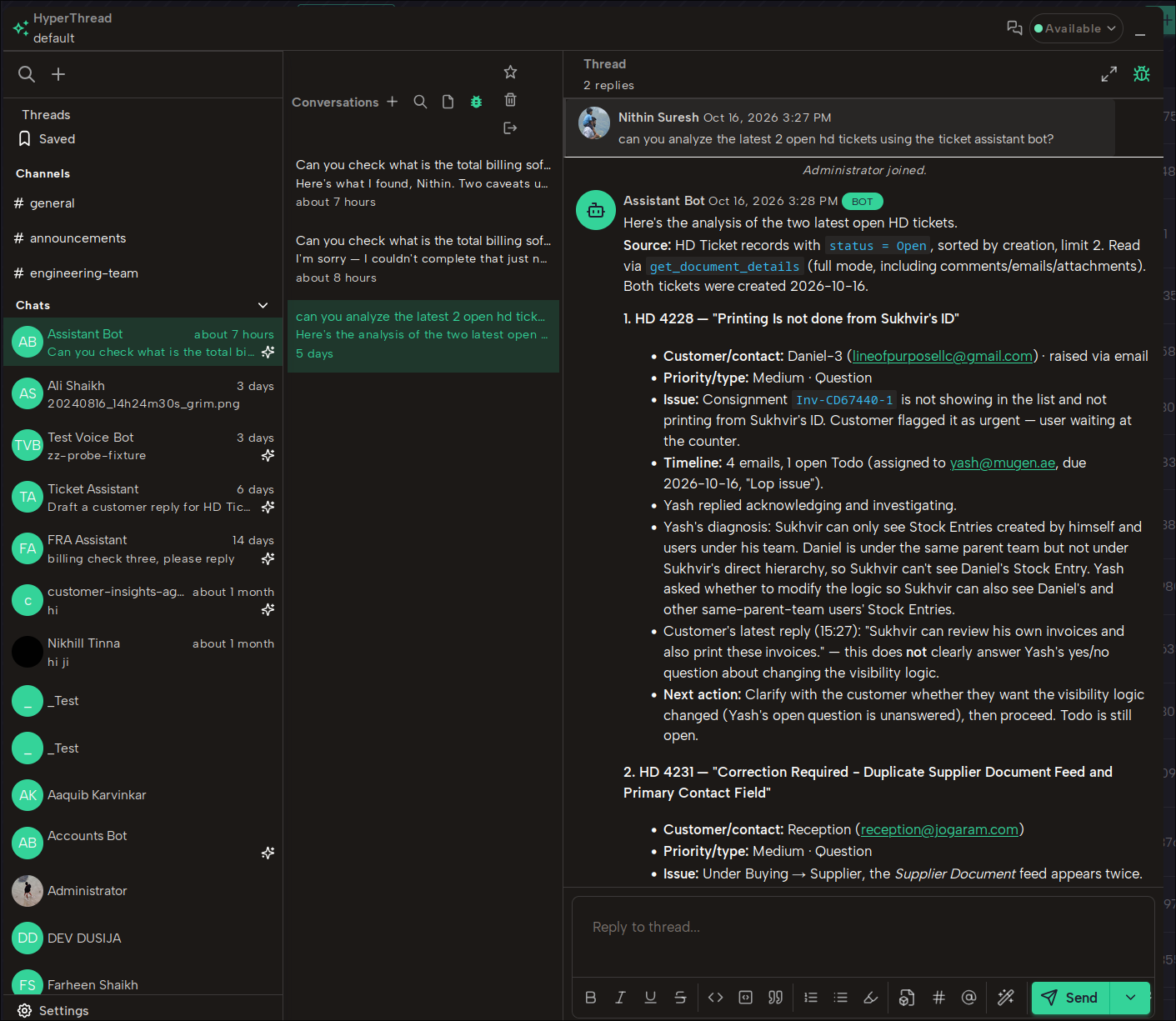Open the Threads section

[x=46, y=115]
